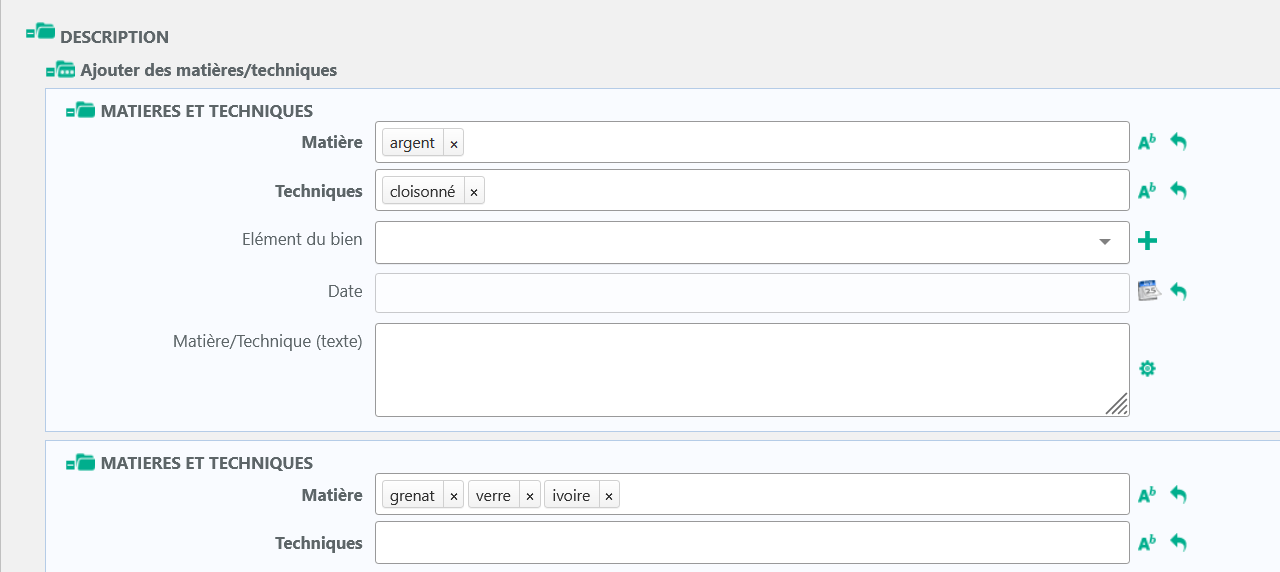Open settings gear for Matière/Technique text
This screenshot has height=572, width=1280.
(1148, 369)
